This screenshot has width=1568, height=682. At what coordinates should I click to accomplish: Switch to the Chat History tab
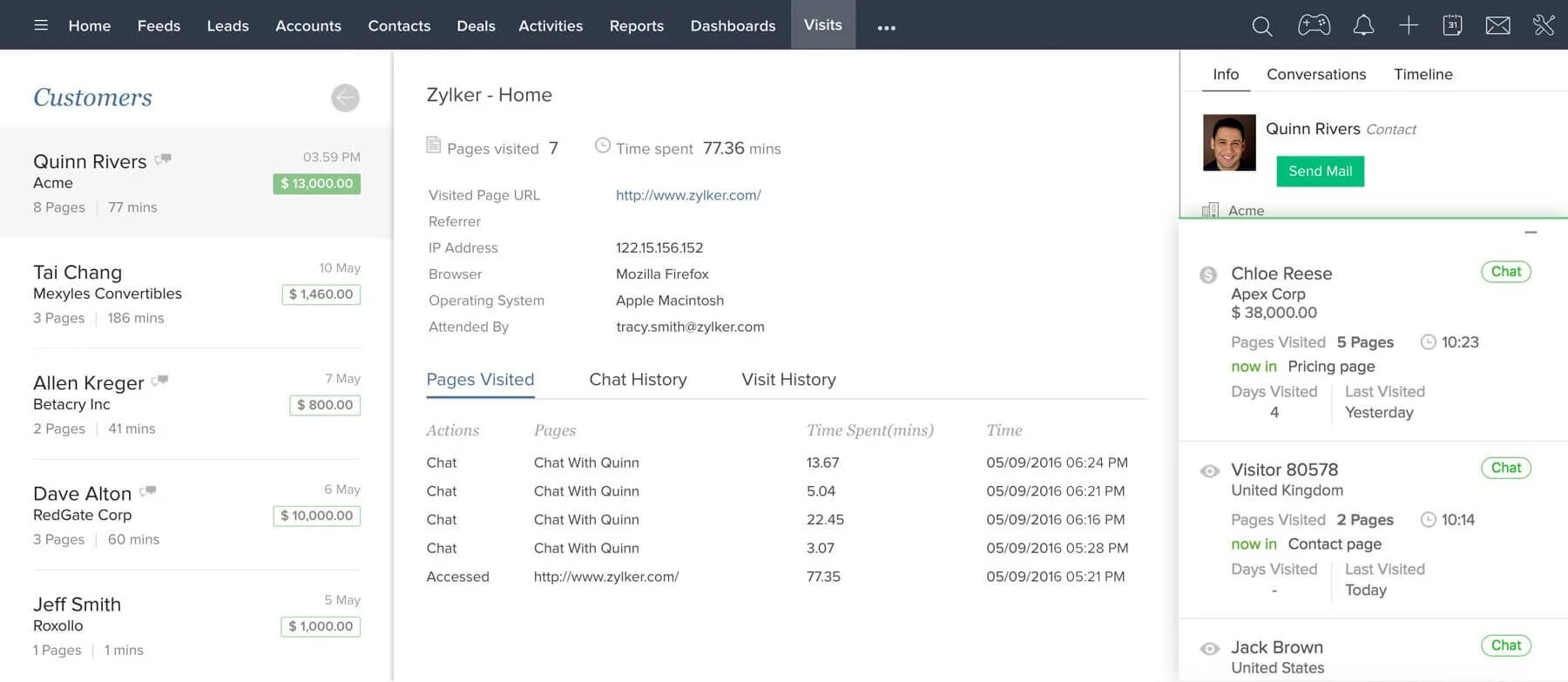pyautogui.click(x=638, y=380)
